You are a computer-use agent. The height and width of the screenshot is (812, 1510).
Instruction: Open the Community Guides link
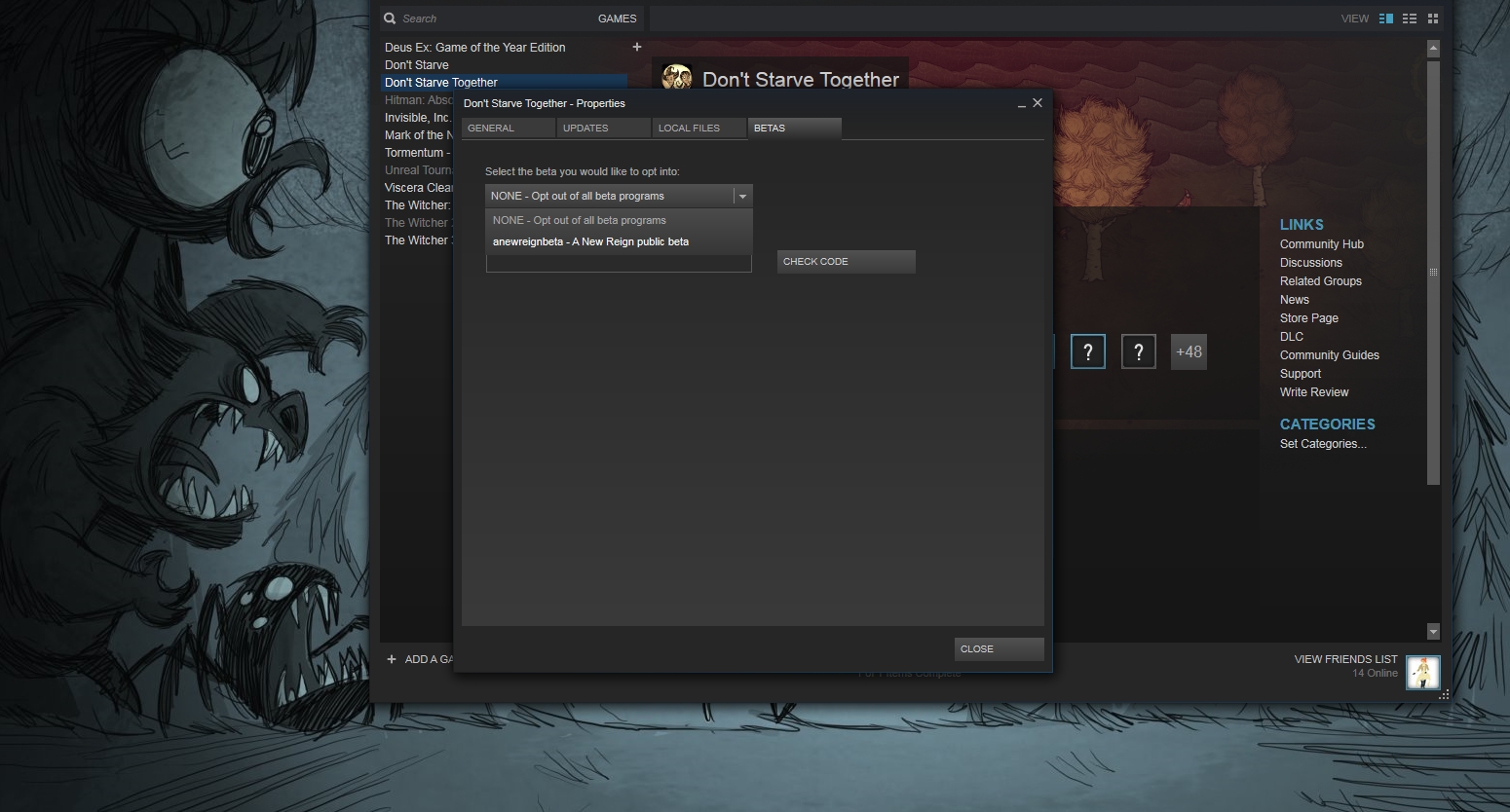coord(1329,355)
